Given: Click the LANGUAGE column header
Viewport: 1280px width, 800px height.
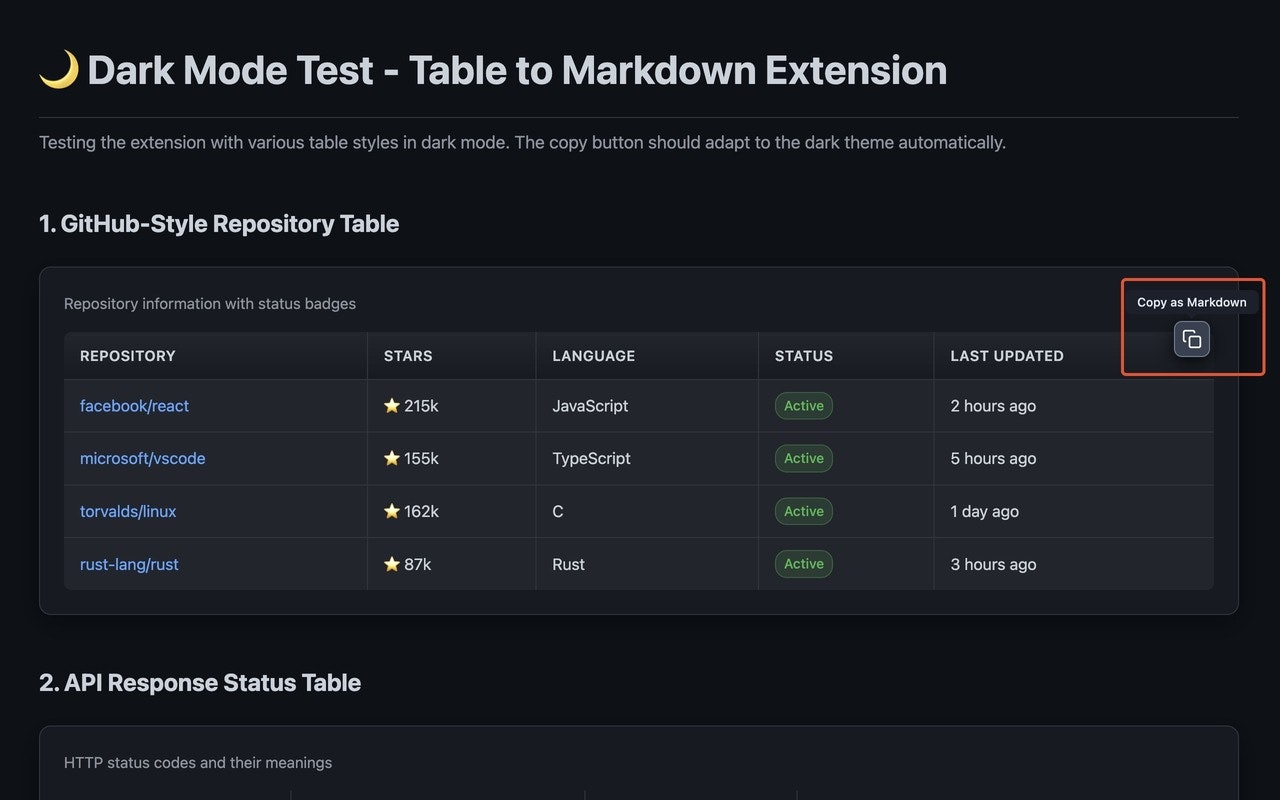Looking at the screenshot, I should click(x=647, y=356).
